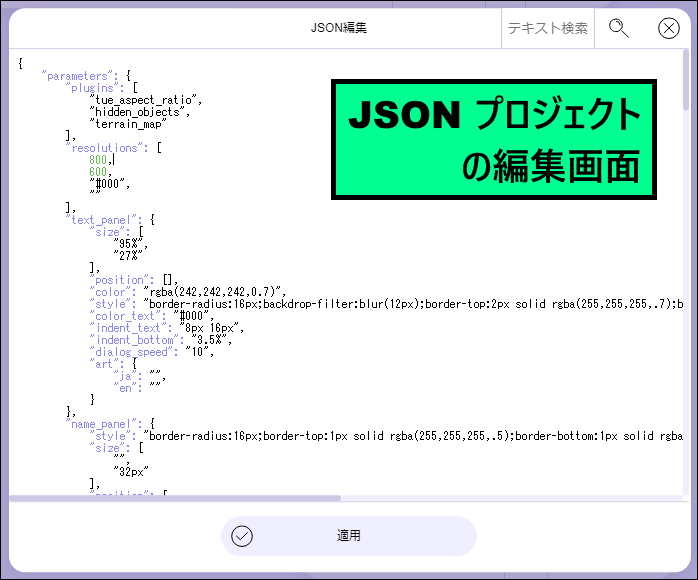Click the "hidden_objects" plugin entry
The image size is (698, 580).
click(139, 112)
